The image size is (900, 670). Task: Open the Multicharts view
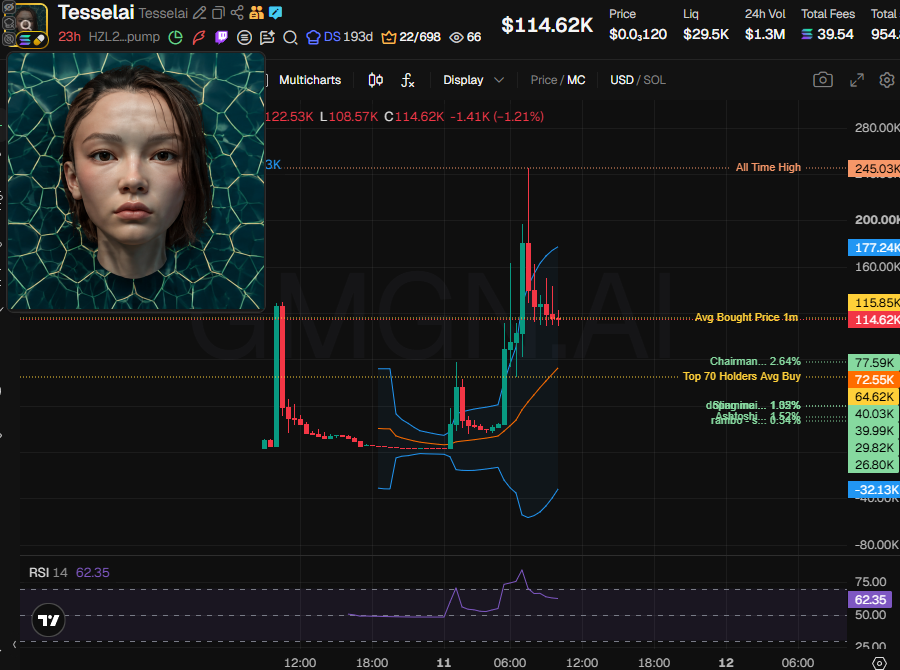[x=310, y=80]
